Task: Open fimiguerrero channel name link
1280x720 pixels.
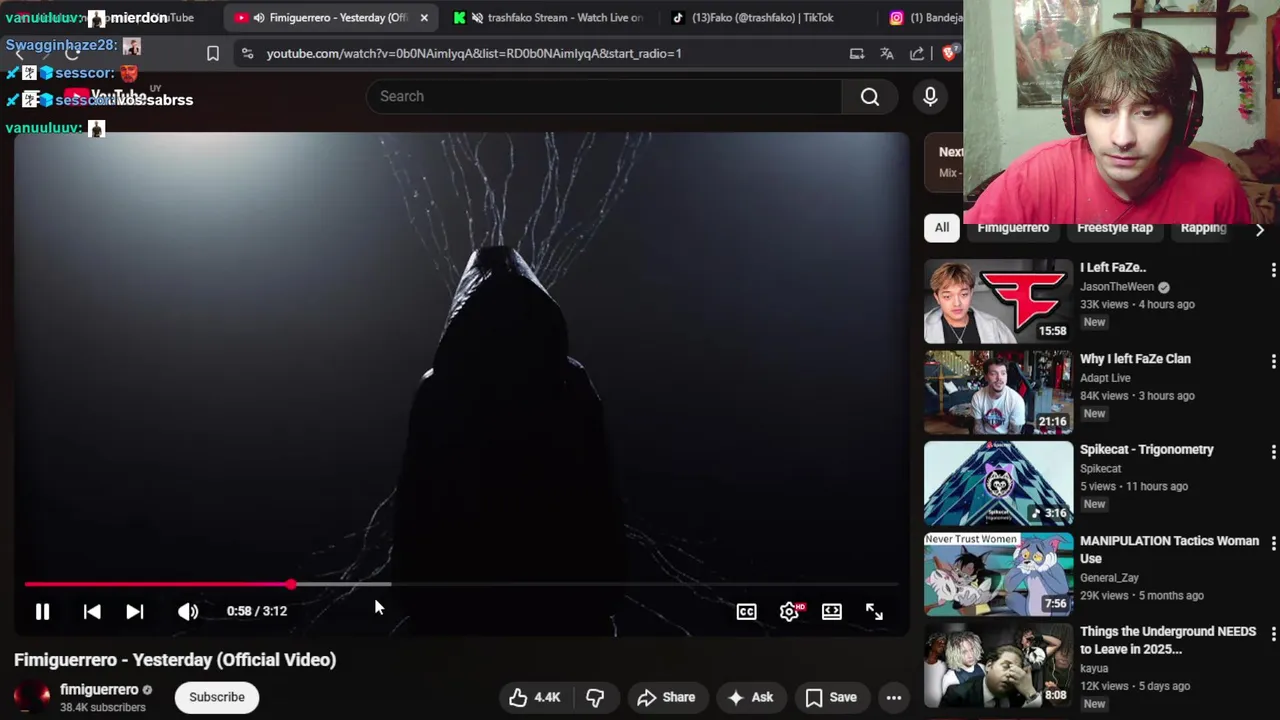Action: click(x=99, y=689)
